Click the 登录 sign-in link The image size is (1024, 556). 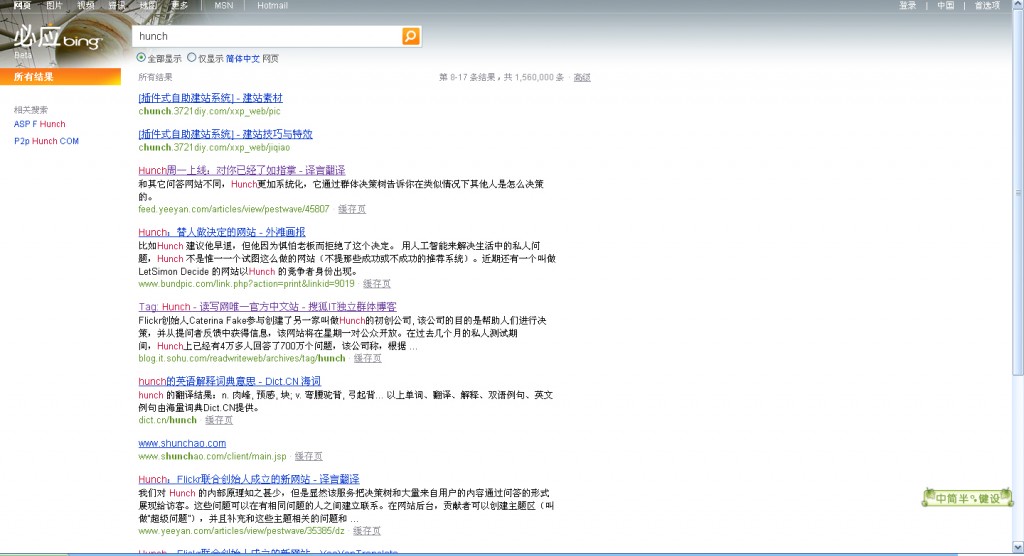point(907,5)
